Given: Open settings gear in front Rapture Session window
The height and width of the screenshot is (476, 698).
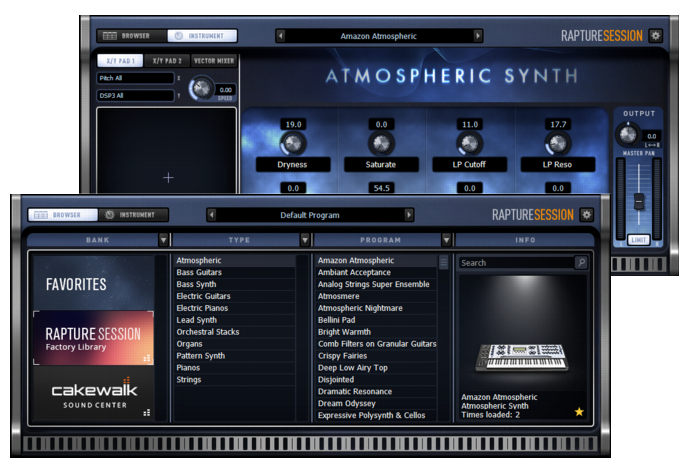Looking at the screenshot, I should [586, 214].
